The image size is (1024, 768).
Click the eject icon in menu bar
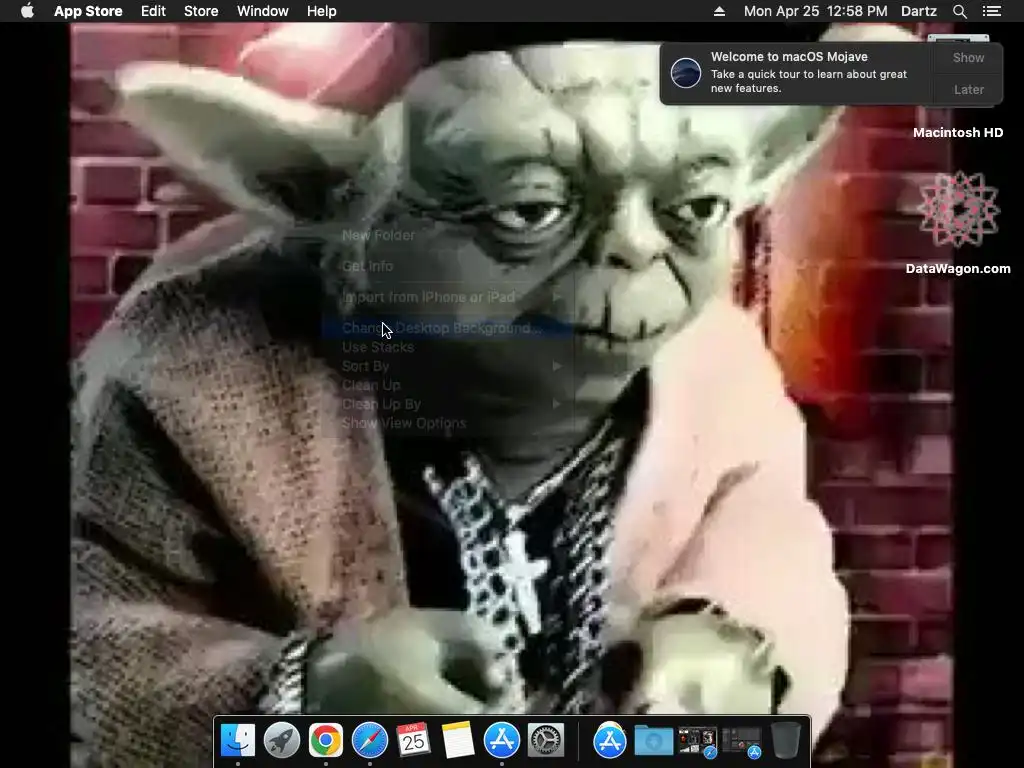pos(719,11)
